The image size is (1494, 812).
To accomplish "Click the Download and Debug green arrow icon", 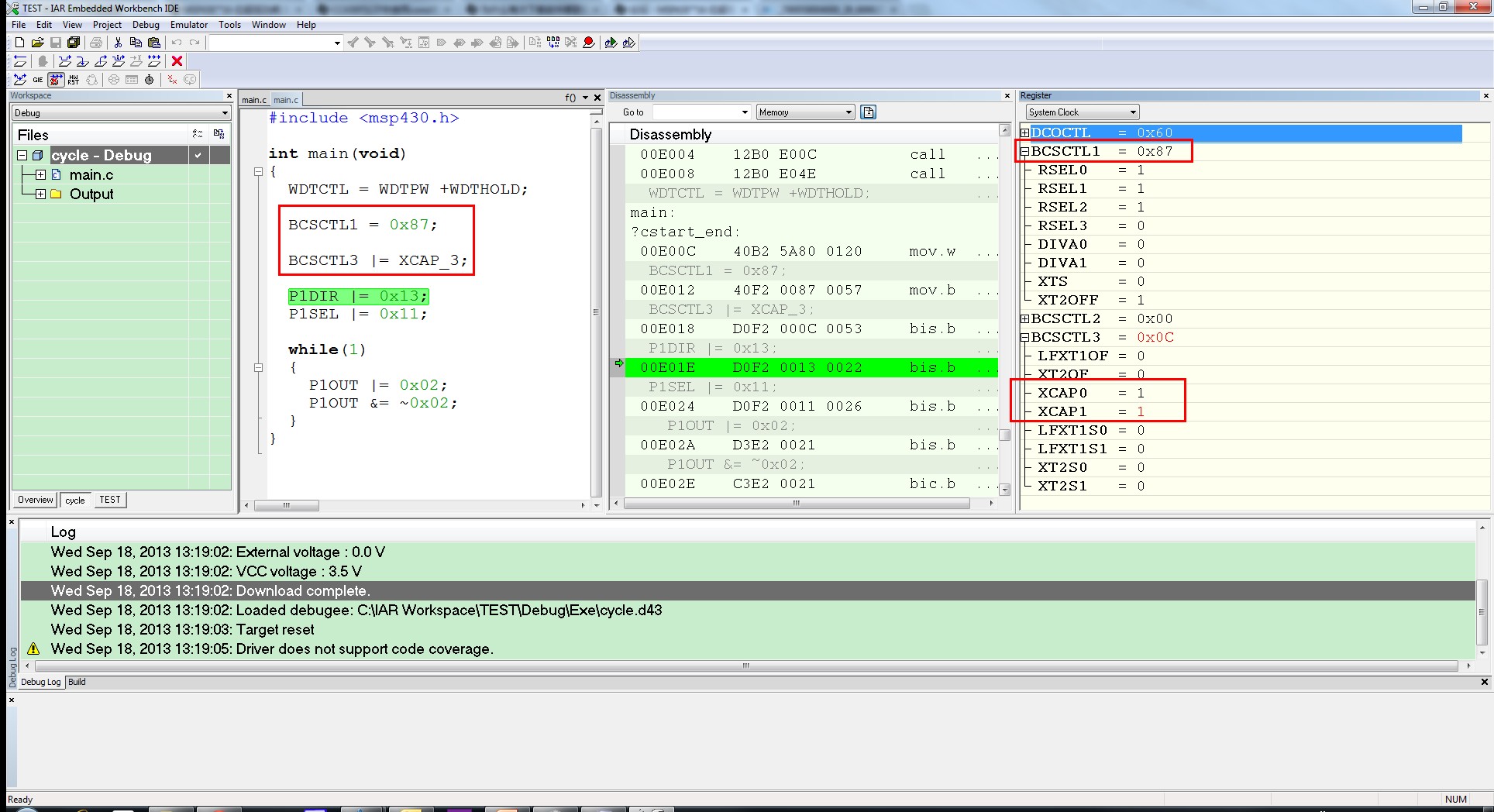I will click(611, 43).
